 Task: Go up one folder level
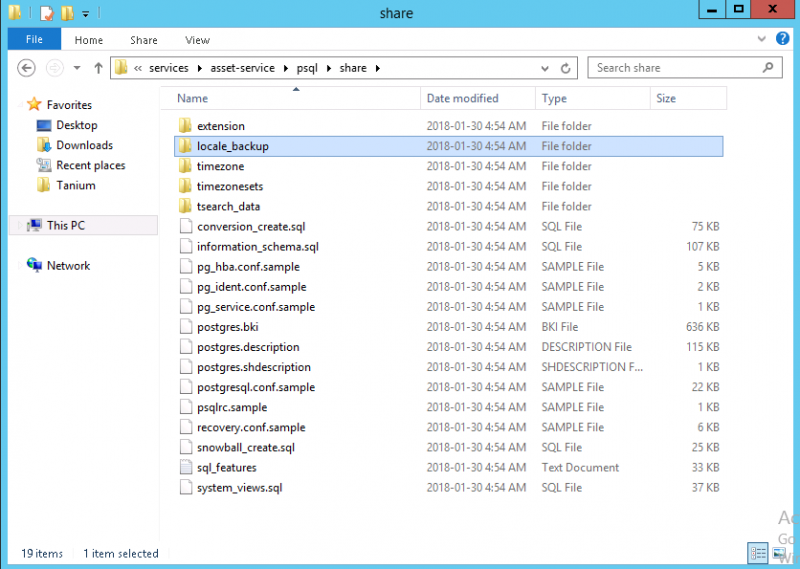point(98,68)
